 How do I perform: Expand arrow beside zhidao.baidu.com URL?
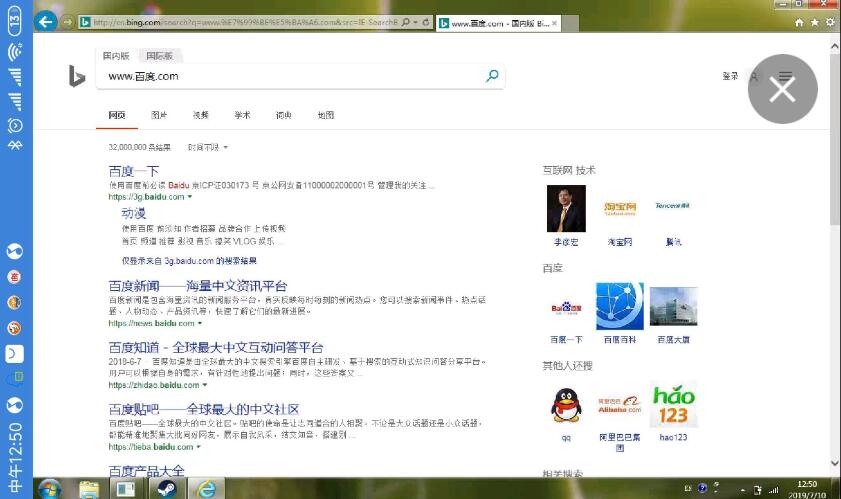[x=203, y=385]
